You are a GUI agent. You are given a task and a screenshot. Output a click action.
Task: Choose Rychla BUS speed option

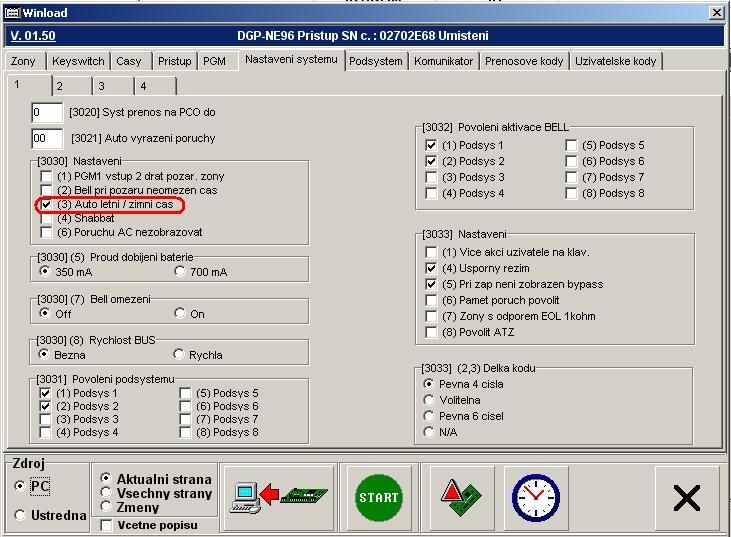[x=180, y=354]
